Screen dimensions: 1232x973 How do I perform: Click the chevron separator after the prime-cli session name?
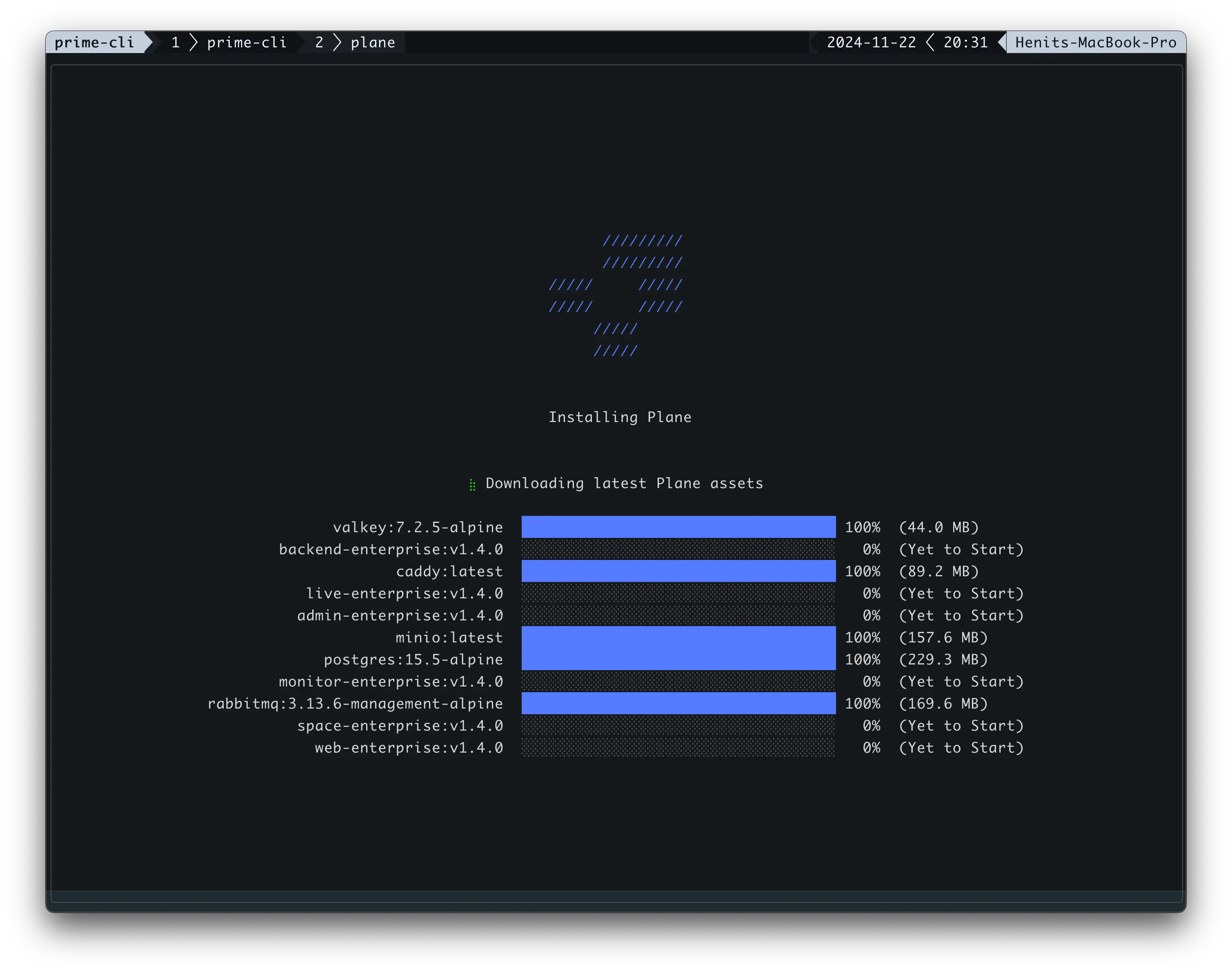point(149,42)
